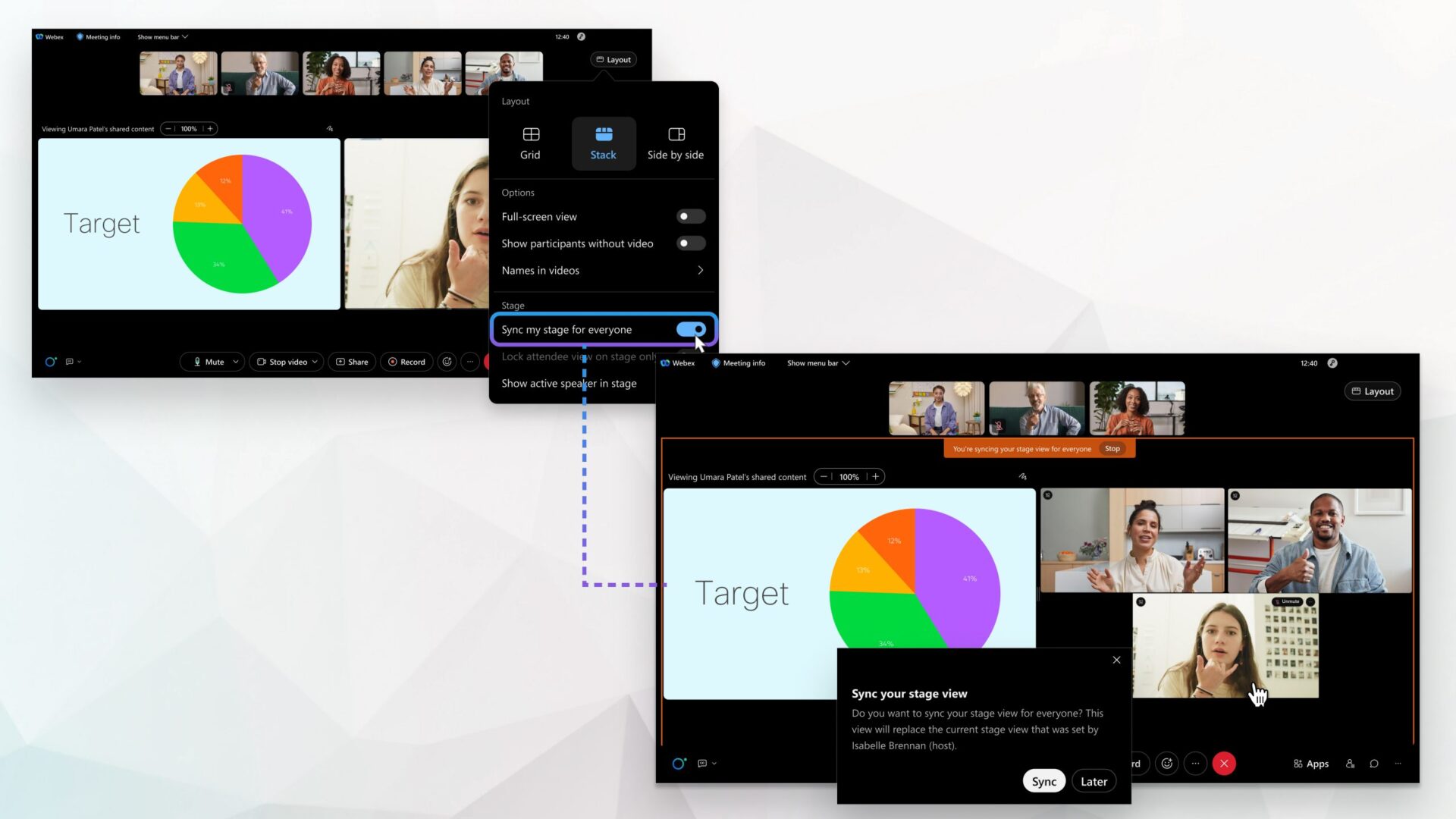Screen dimensions: 1456x819
Task: Choose Later in the sync dialog
Action: pos(1094,780)
